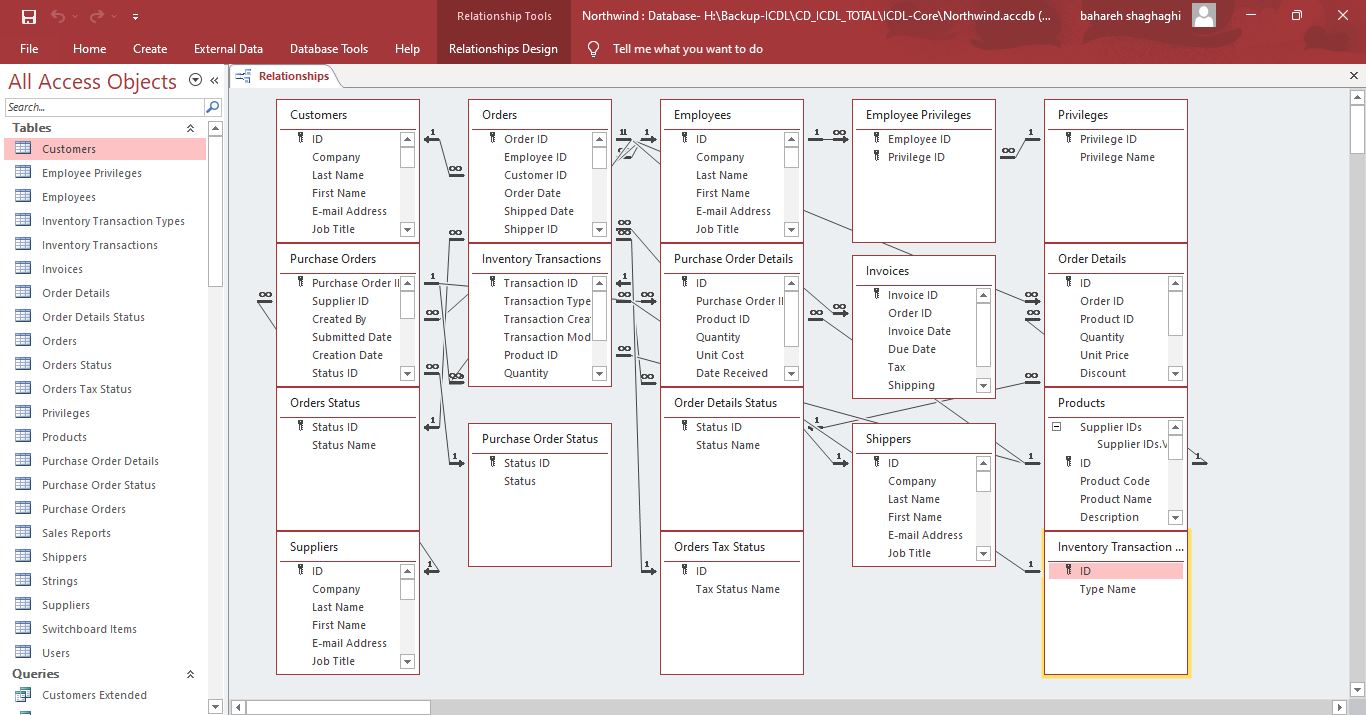Click scroll-left arrow of the relationships horizontal scrollbar
The image size is (1366, 715).
pyautogui.click(x=238, y=707)
